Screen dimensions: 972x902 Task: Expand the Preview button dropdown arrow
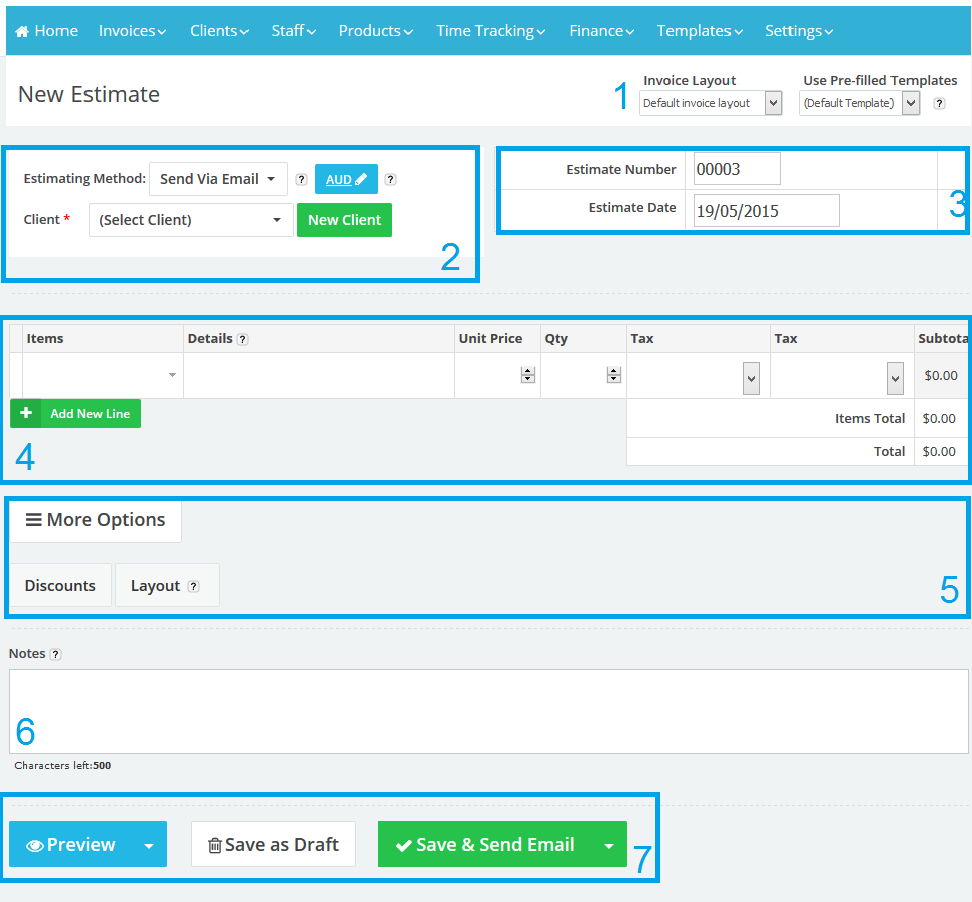(148, 845)
